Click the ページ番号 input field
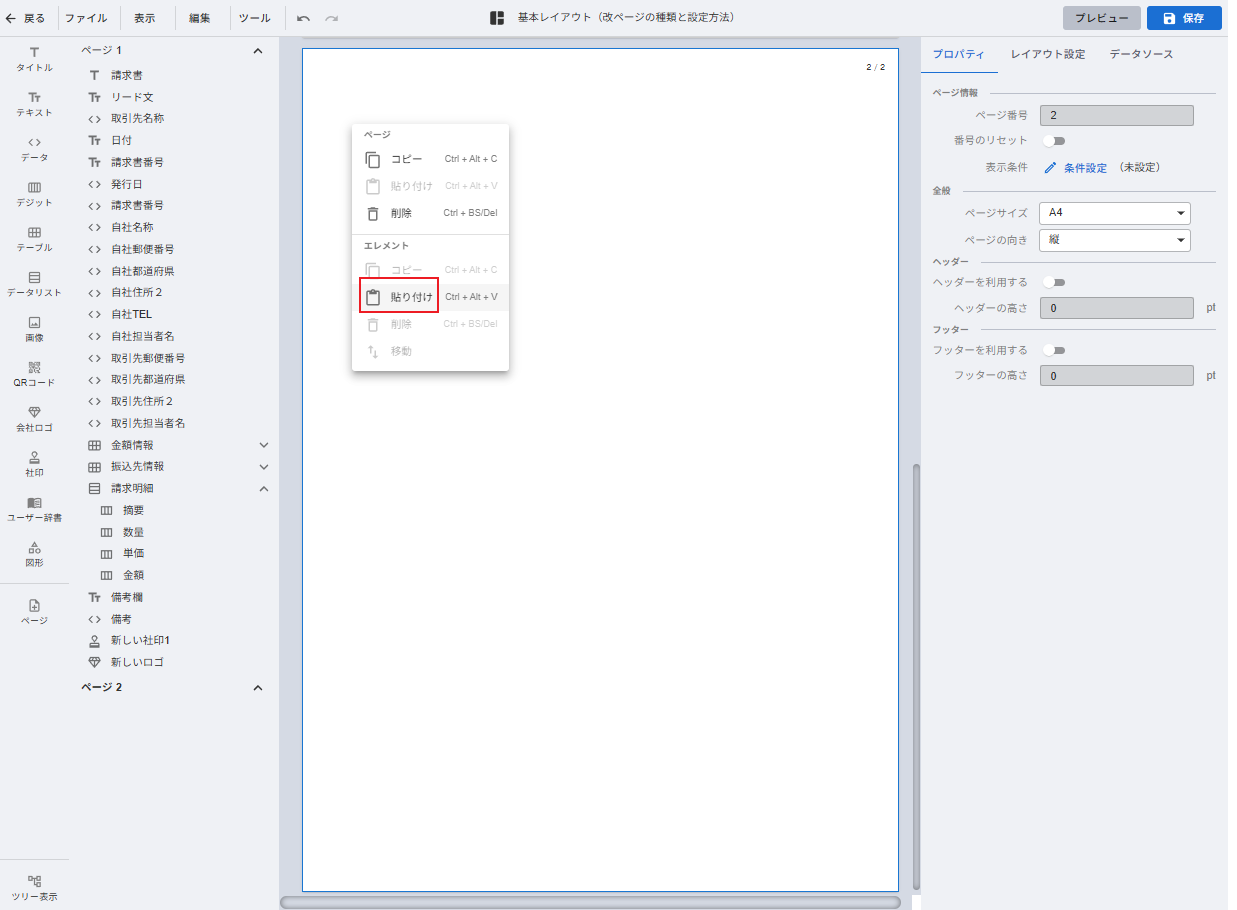Image resolution: width=1237 pixels, height=910 pixels. coord(1116,116)
